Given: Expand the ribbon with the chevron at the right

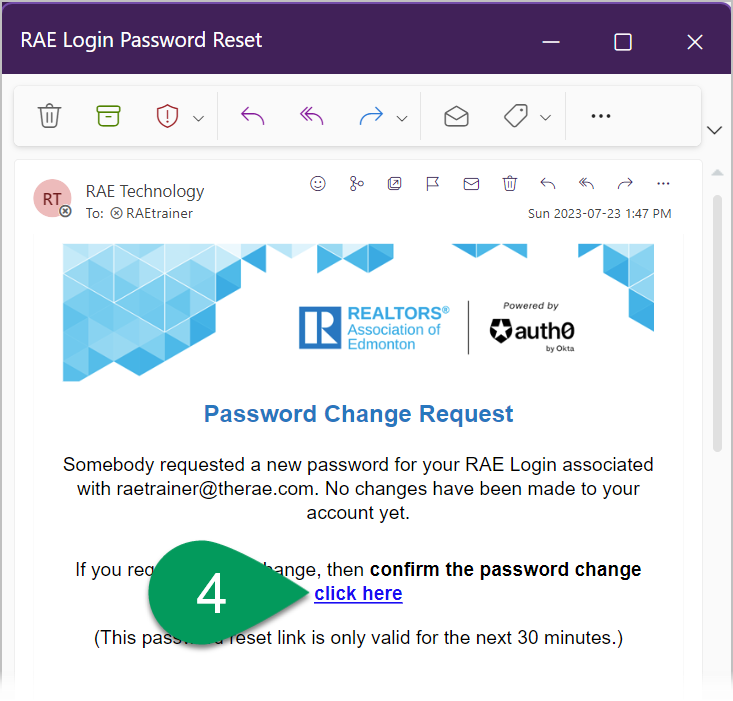Looking at the screenshot, I should (715, 130).
